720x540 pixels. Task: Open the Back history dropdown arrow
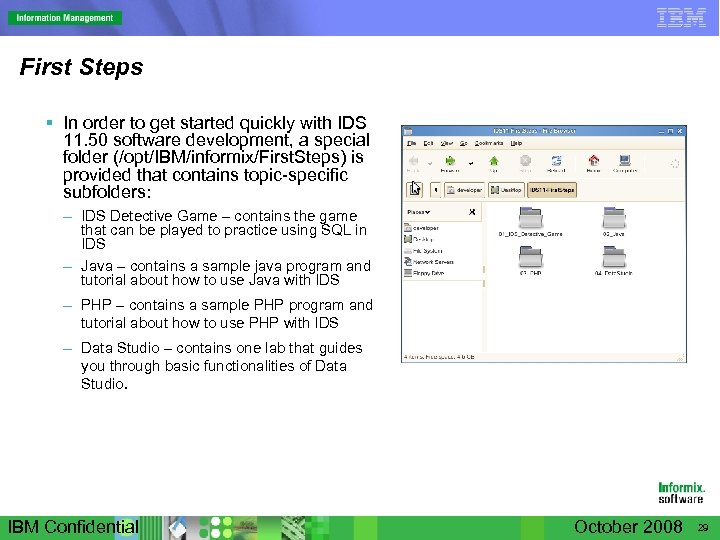pyautogui.click(x=430, y=163)
